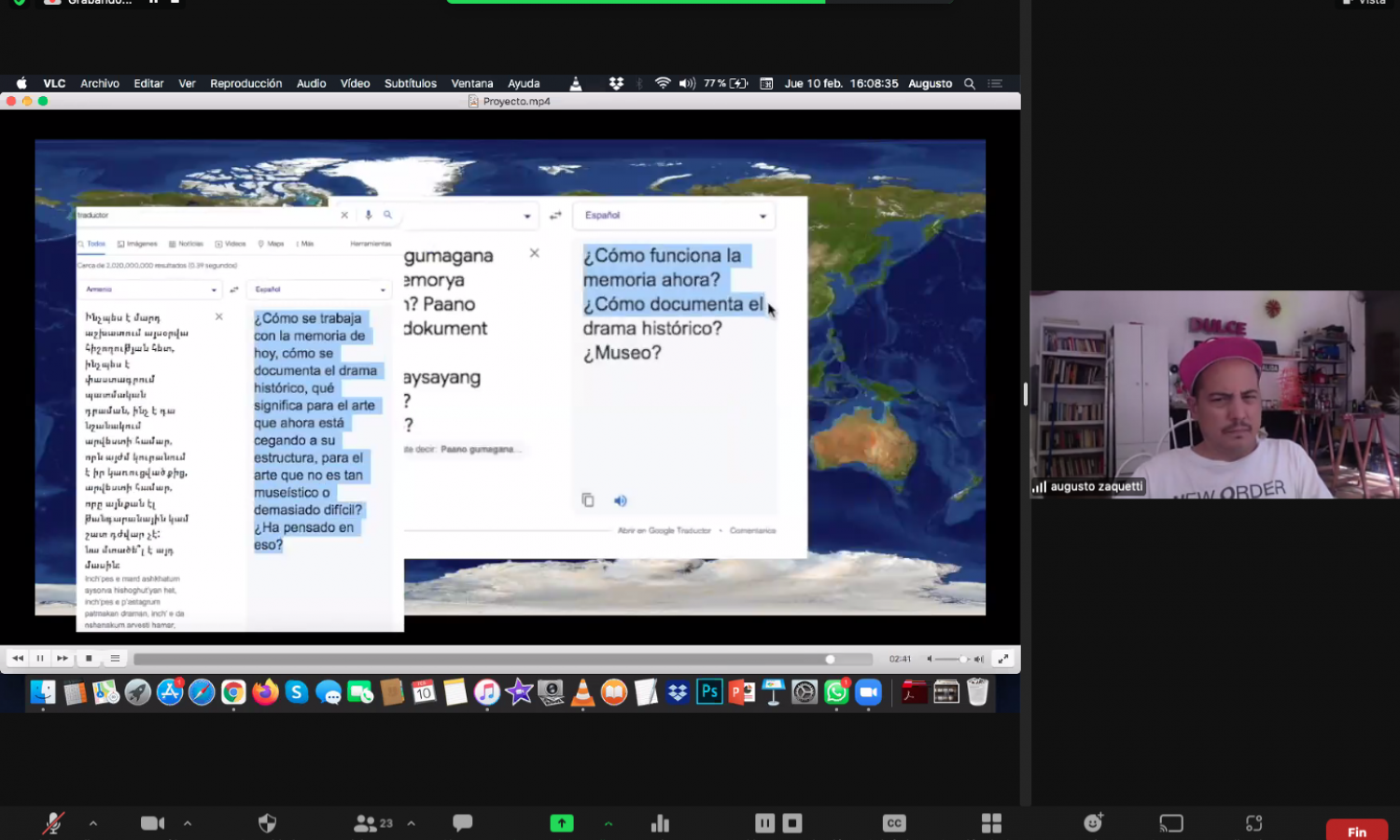Enable closed captions with CC icon
Screen dimensions: 1400x840
tap(893, 822)
